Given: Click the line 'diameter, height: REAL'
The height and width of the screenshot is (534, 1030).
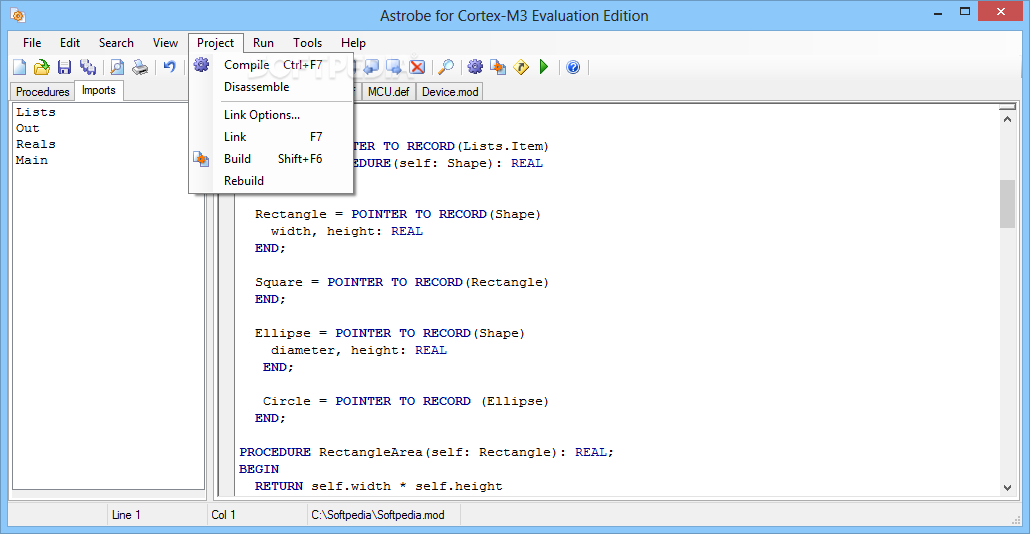Looking at the screenshot, I should (x=359, y=351).
